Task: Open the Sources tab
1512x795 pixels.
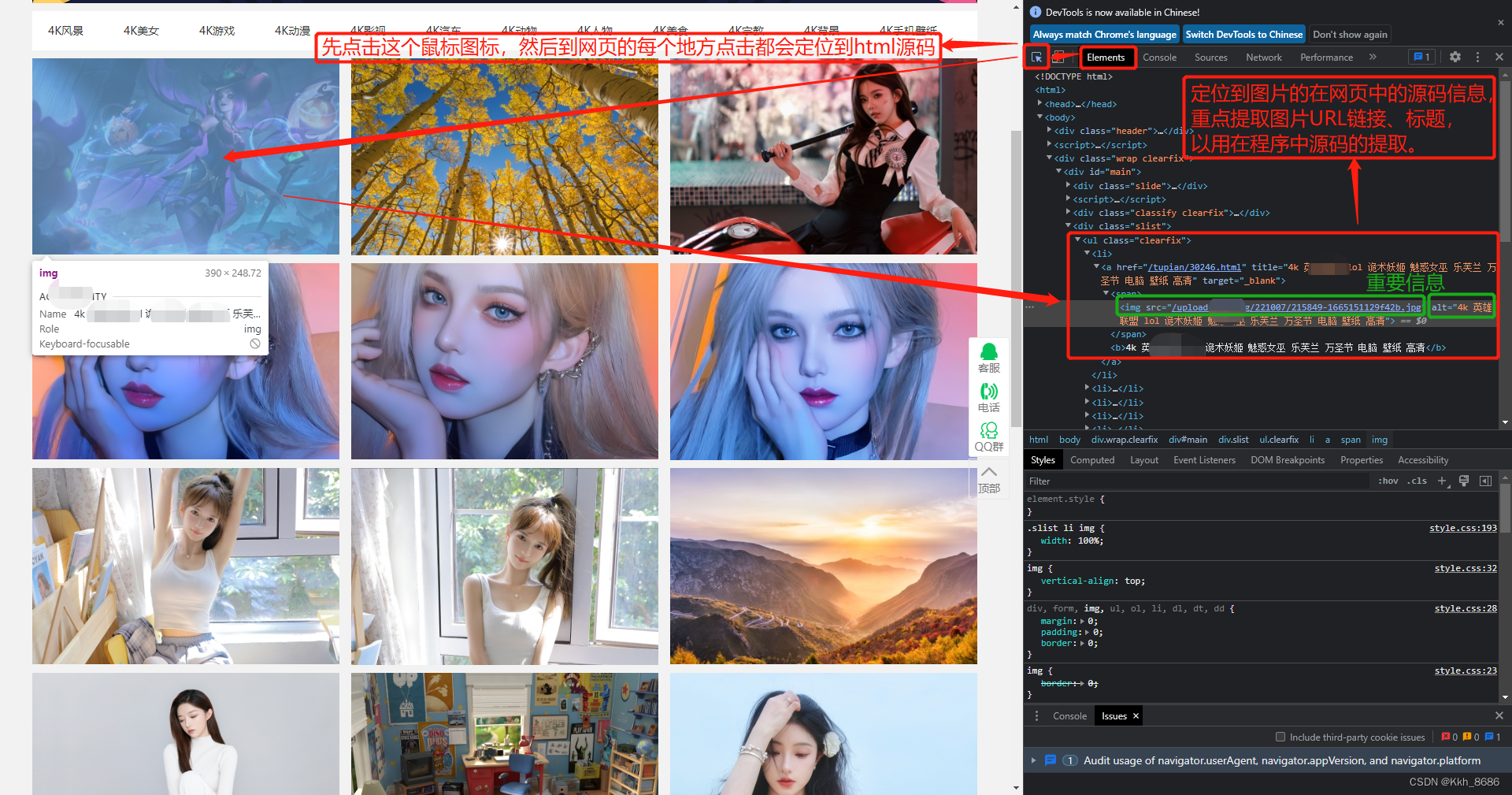Action: point(1210,58)
